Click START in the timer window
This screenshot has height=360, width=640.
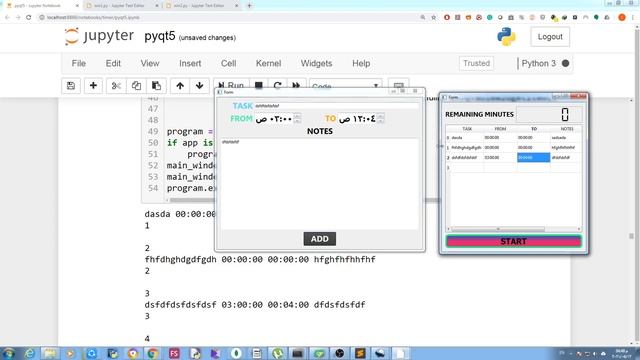point(513,241)
